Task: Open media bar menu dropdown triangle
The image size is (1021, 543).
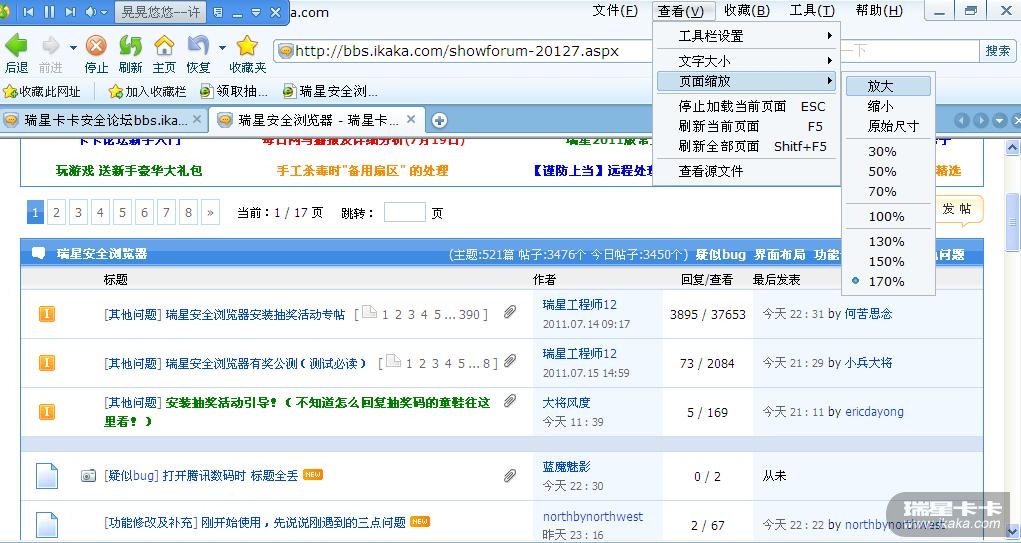Action: tap(256, 12)
